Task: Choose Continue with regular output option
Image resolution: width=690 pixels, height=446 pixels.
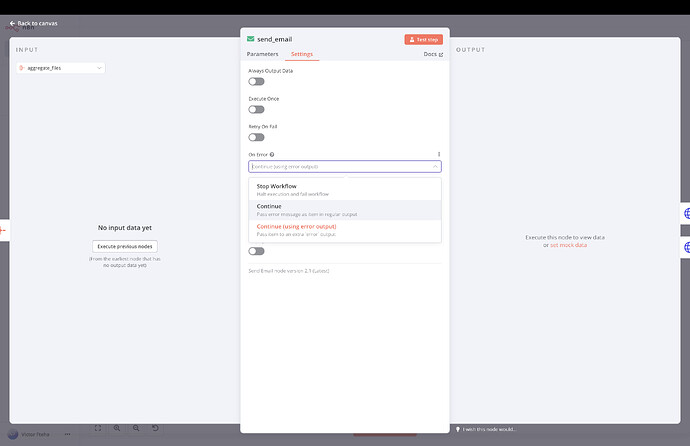Action: (x=345, y=210)
